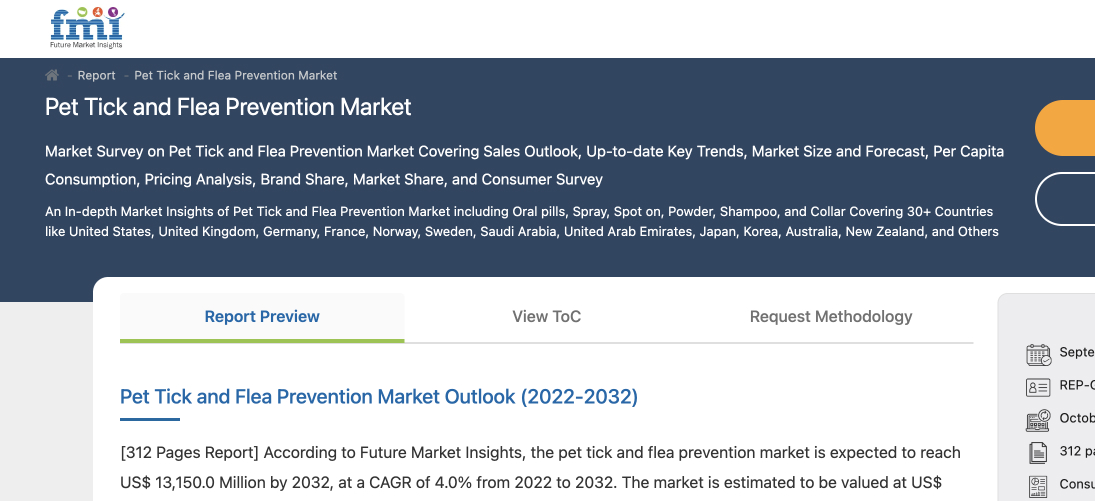Open the Report breadcrumb link

96,75
